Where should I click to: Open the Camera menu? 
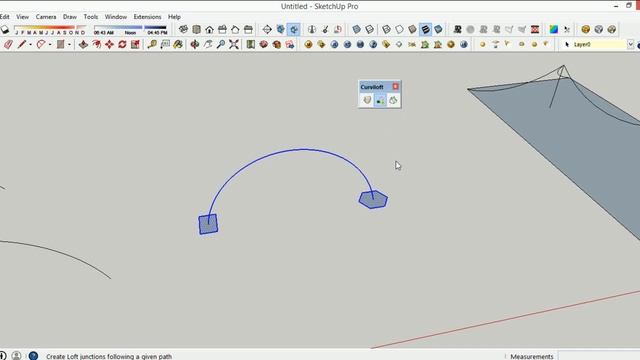46,17
